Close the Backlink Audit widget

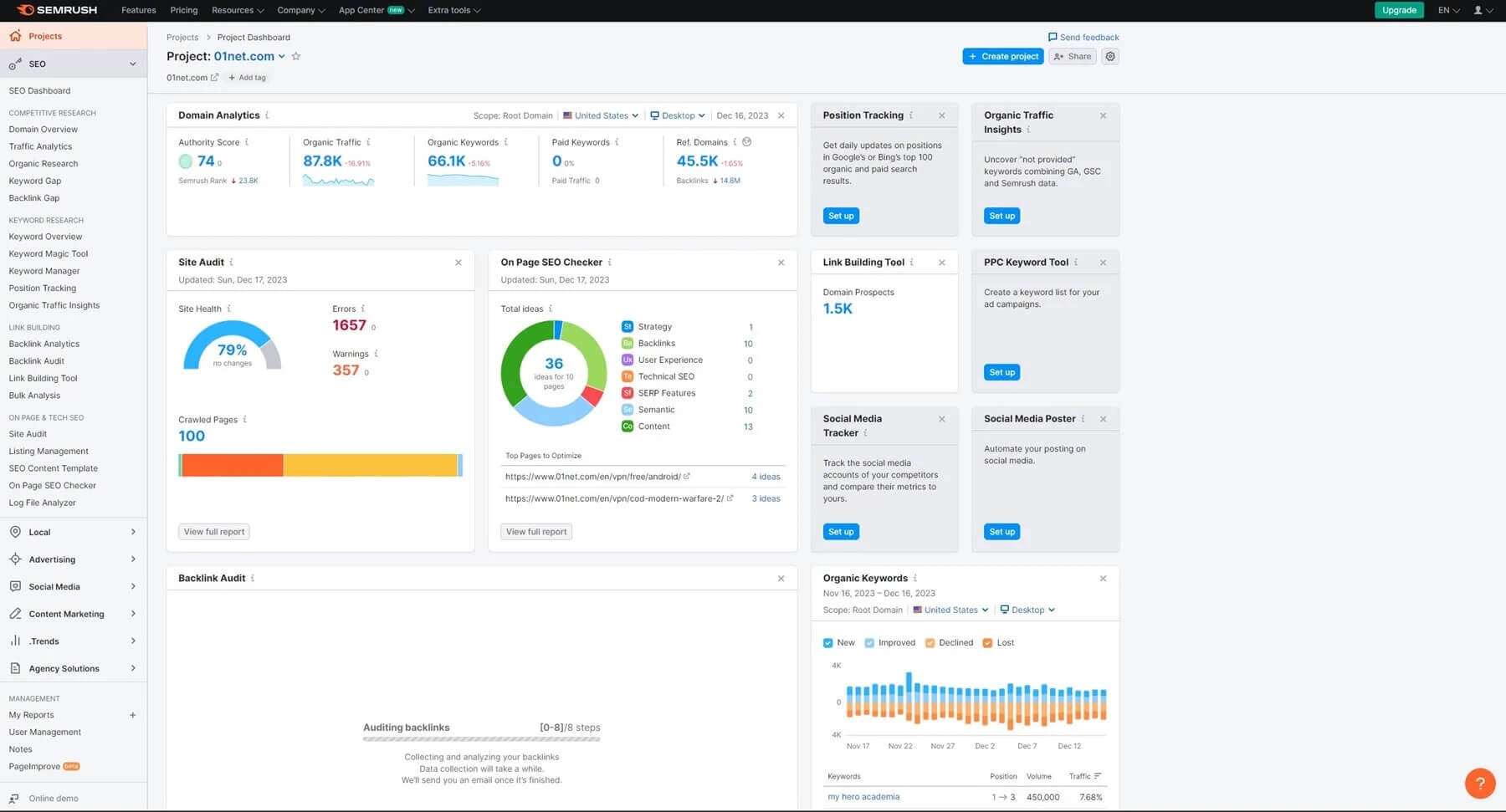click(781, 579)
